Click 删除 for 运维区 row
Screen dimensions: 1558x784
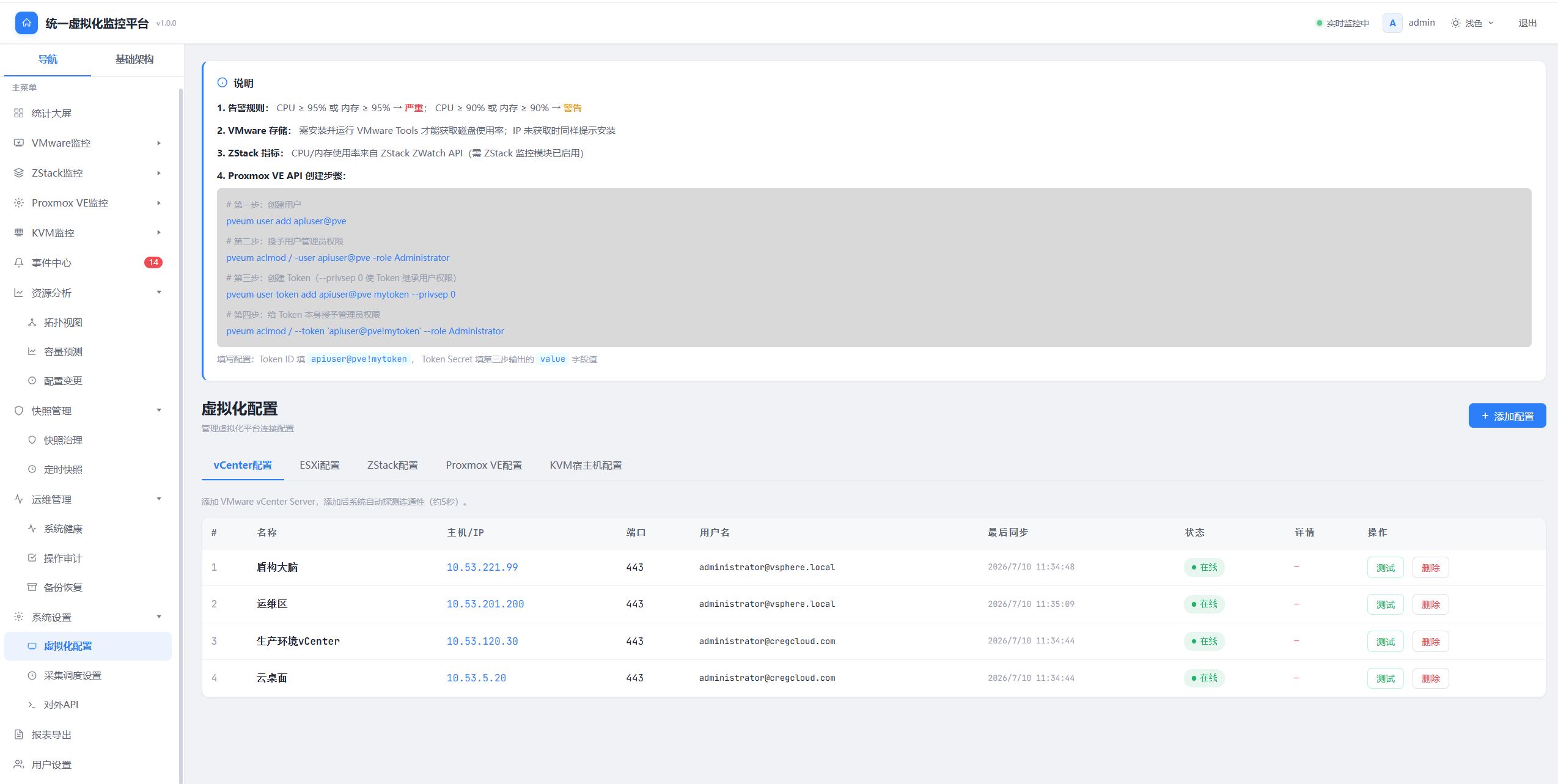pos(1430,604)
